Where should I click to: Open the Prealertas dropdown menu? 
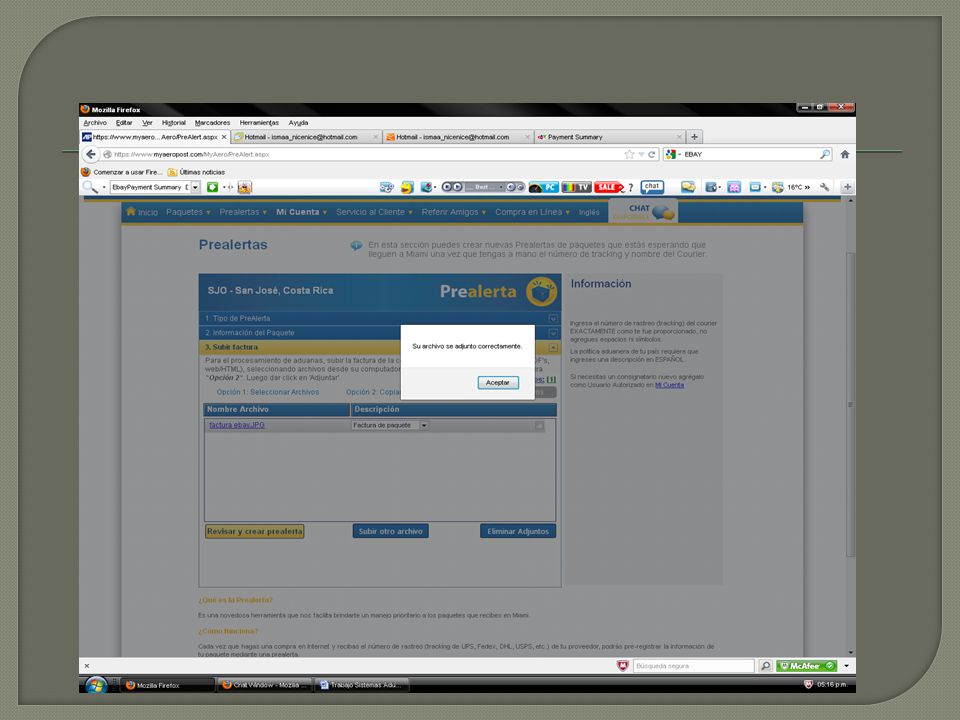(x=243, y=212)
